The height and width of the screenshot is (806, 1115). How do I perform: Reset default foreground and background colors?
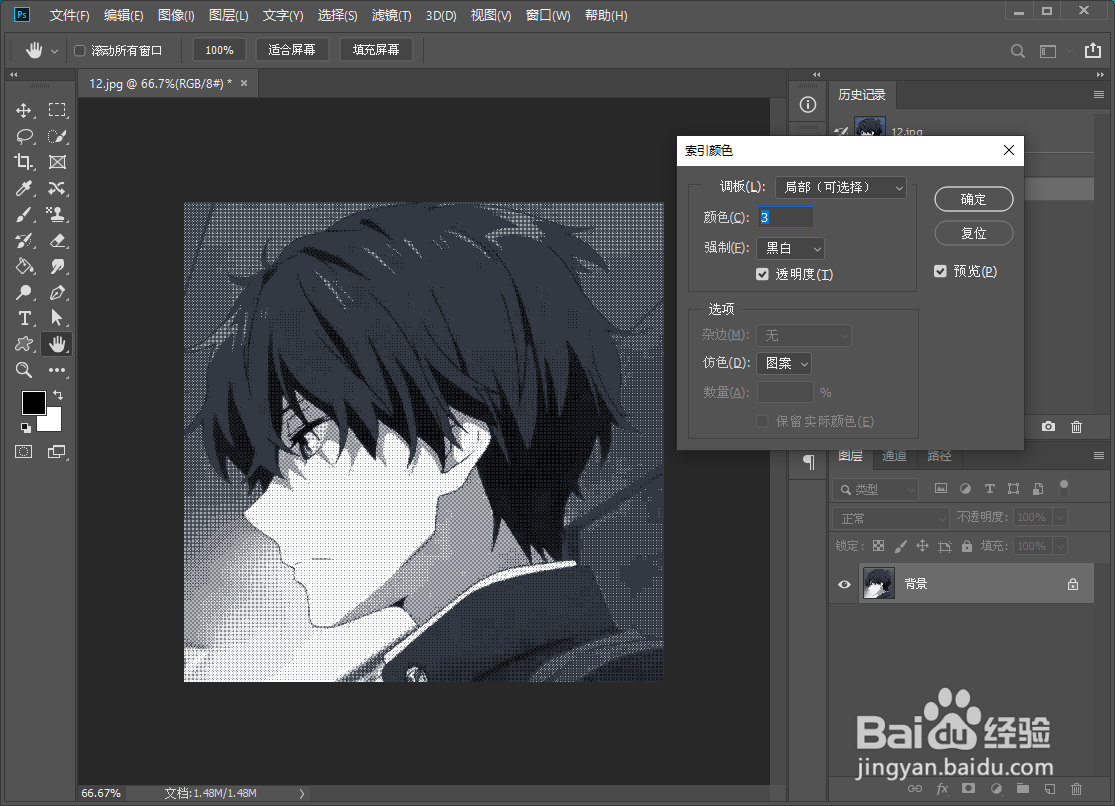(x=26, y=428)
